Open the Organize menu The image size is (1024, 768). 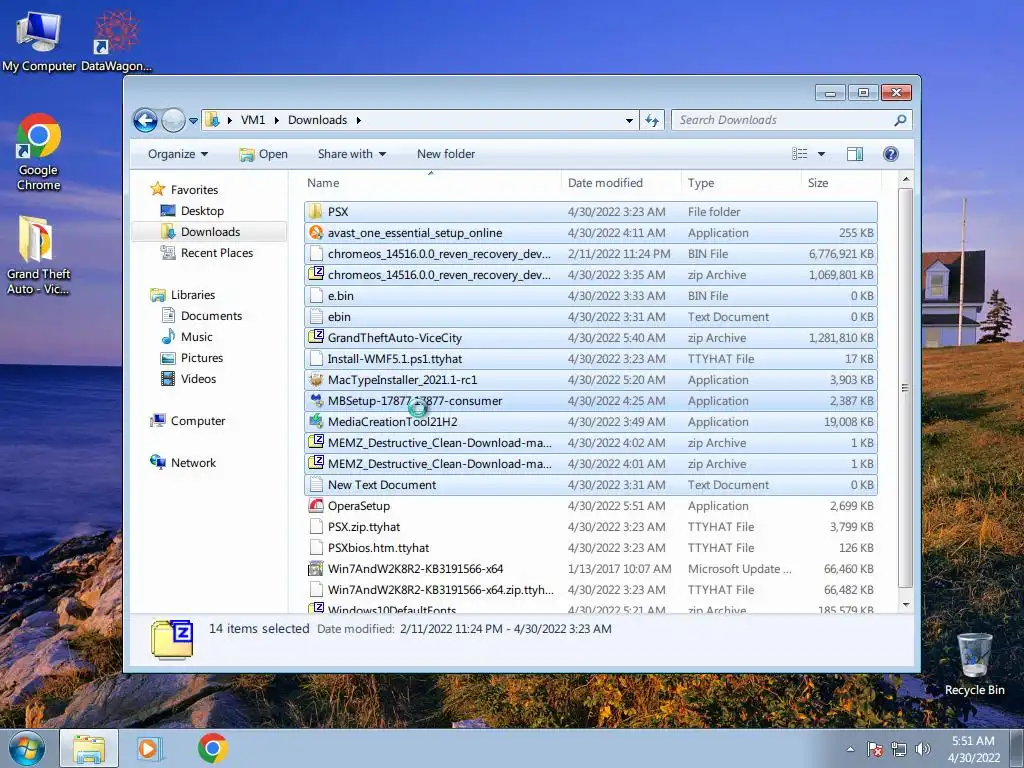click(x=178, y=154)
